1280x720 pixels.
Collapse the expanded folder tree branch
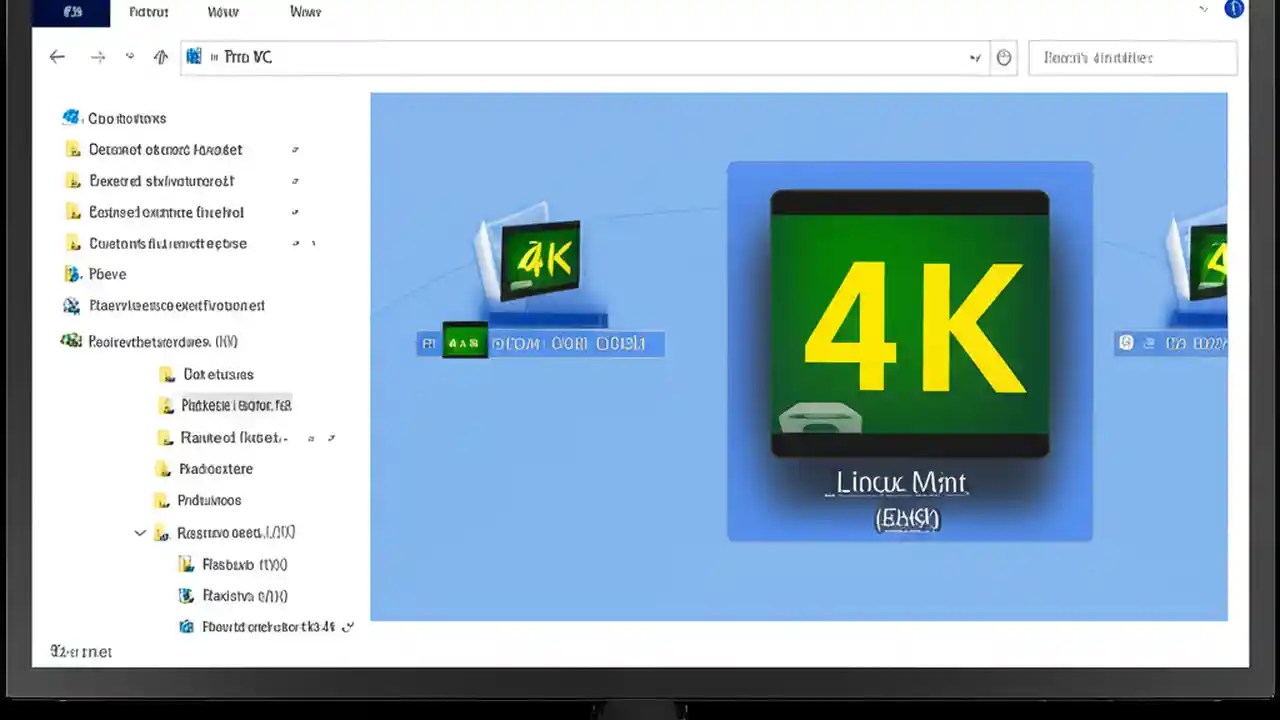pyautogui.click(x=140, y=532)
